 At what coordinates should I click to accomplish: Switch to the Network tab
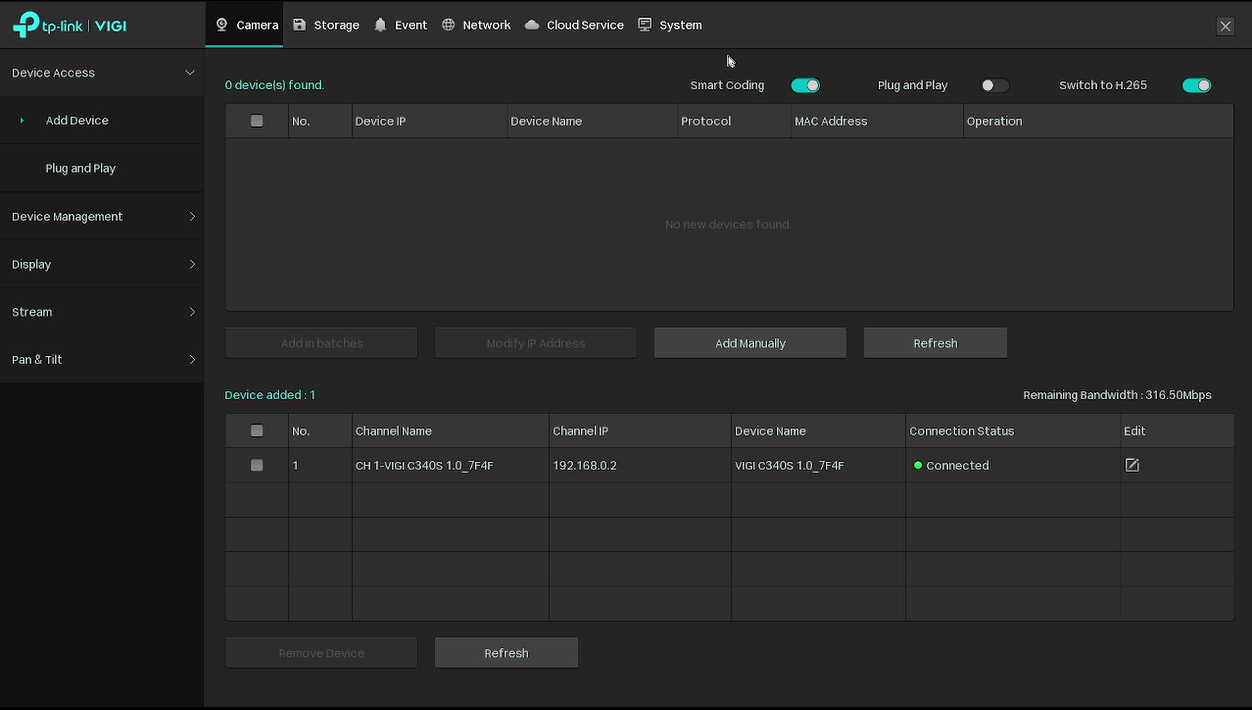click(x=476, y=25)
